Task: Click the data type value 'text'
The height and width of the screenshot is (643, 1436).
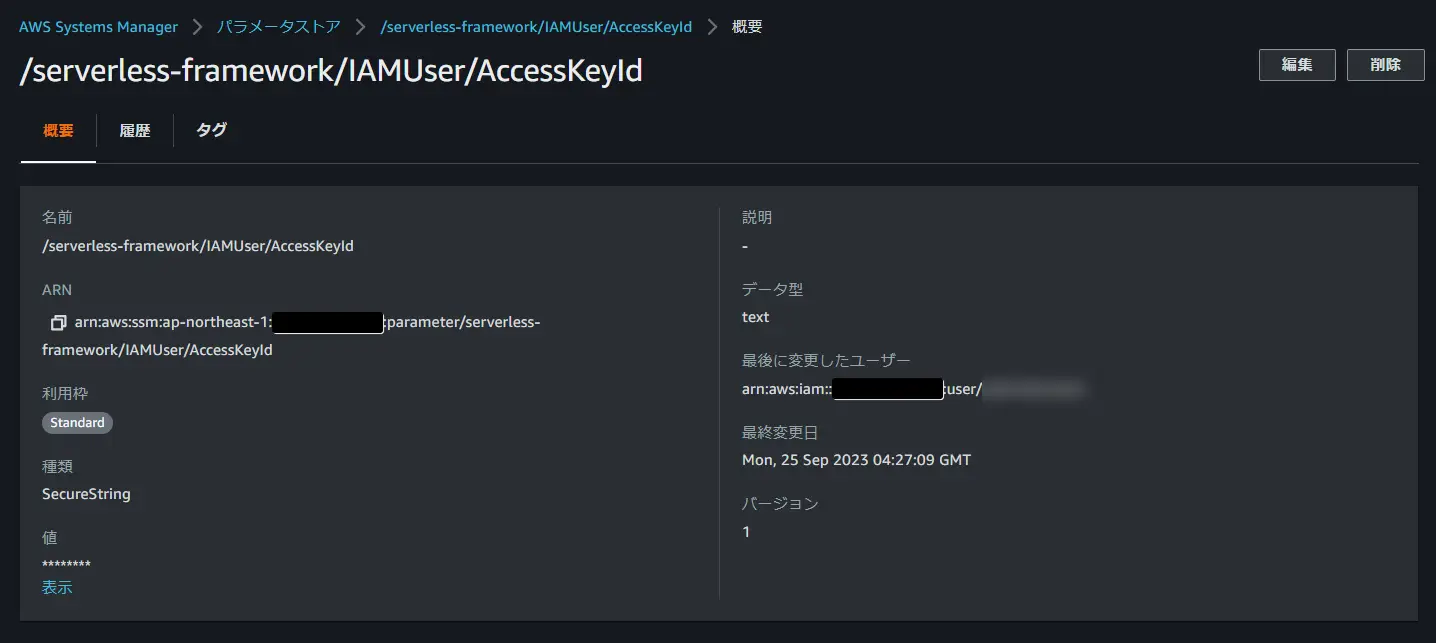Action: point(756,317)
